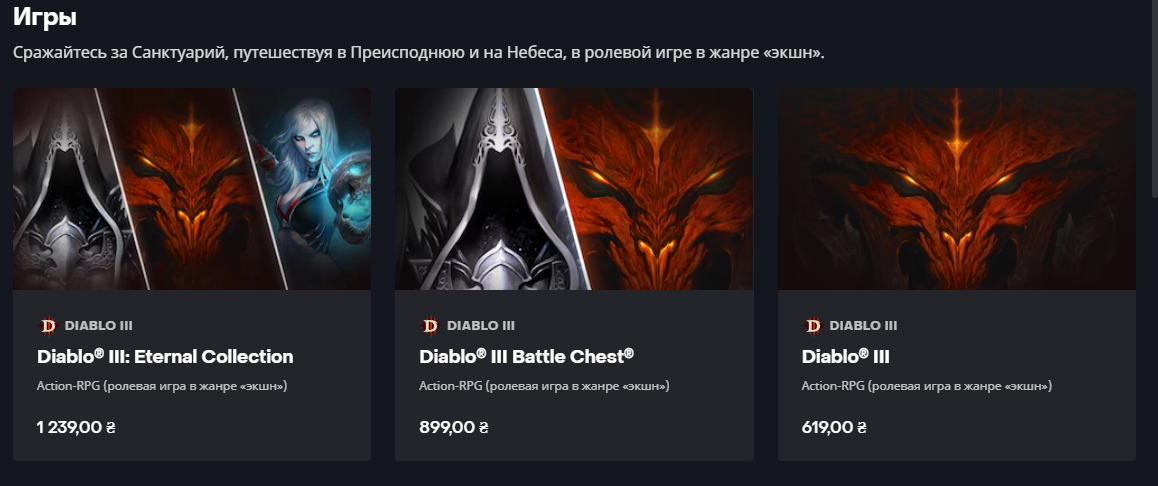This screenshot has height=486, width=1158.
Task: Open the Eternal Collection artwork thumbnail
Action: [192, 189]
